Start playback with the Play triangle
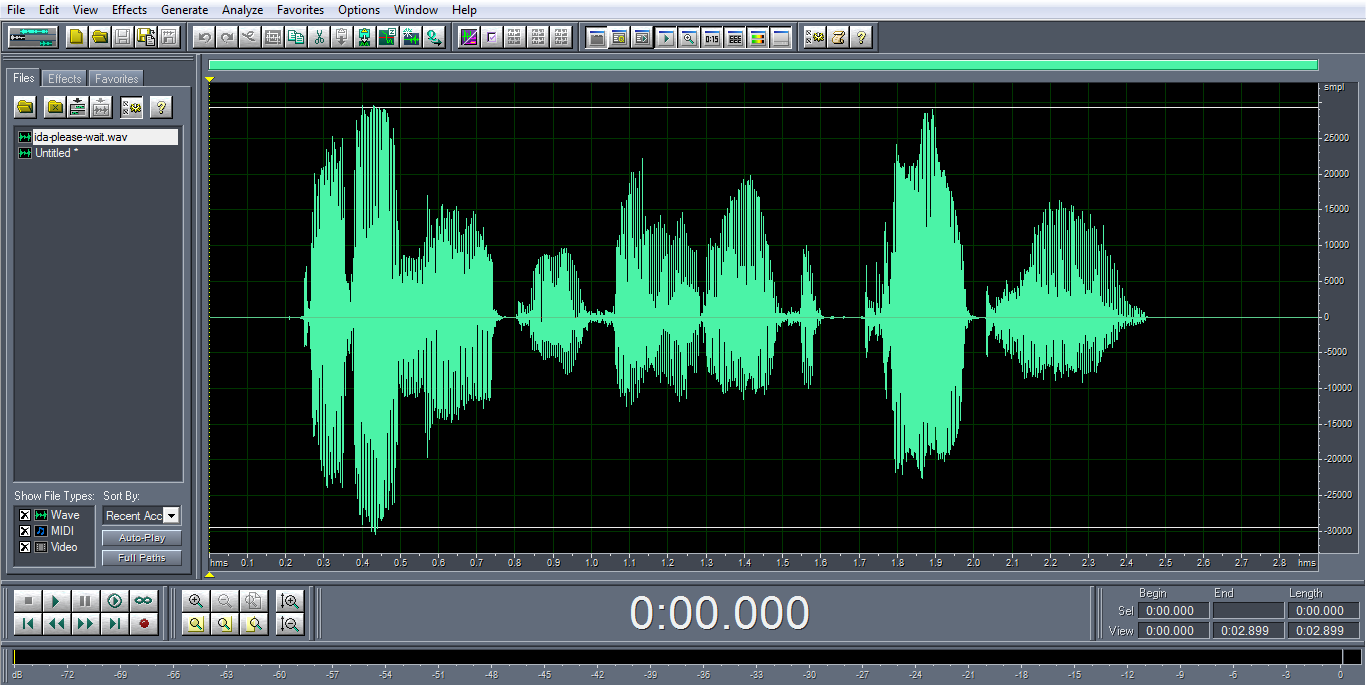Screen dimensions: 1366x685 (x=57, y=601)
